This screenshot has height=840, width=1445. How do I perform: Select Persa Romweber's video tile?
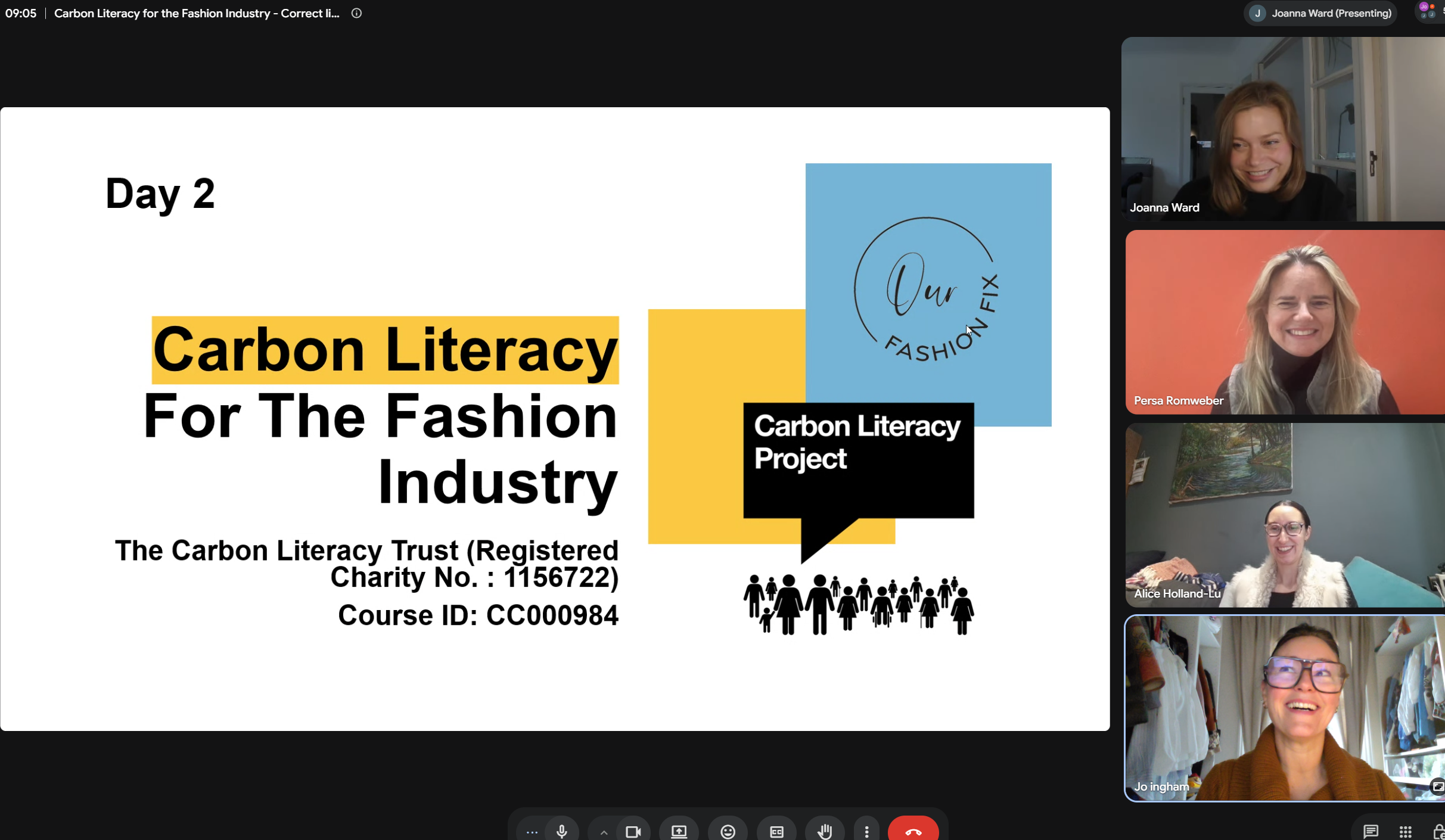(1285, 322)
